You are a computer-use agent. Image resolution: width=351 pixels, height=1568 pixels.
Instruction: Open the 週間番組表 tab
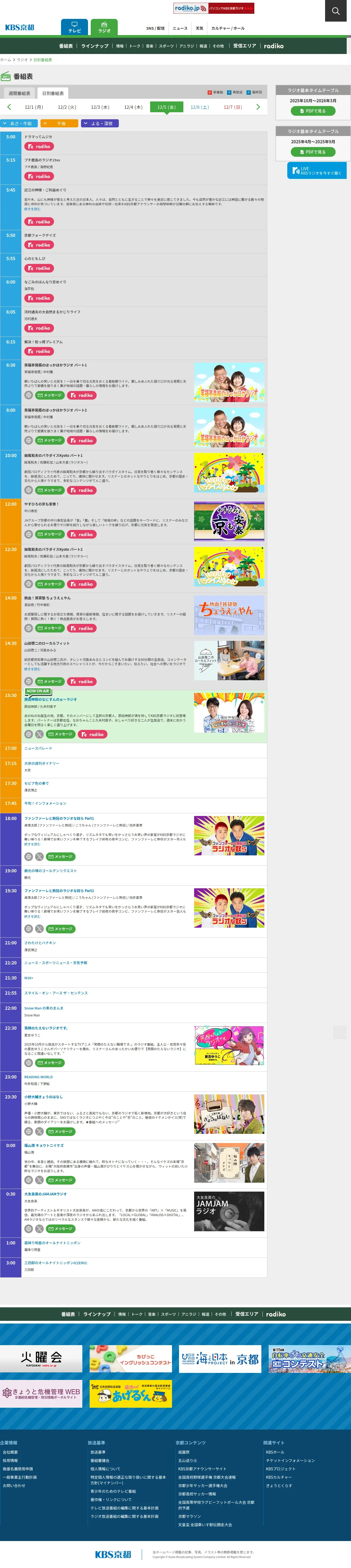coord(19,93)
